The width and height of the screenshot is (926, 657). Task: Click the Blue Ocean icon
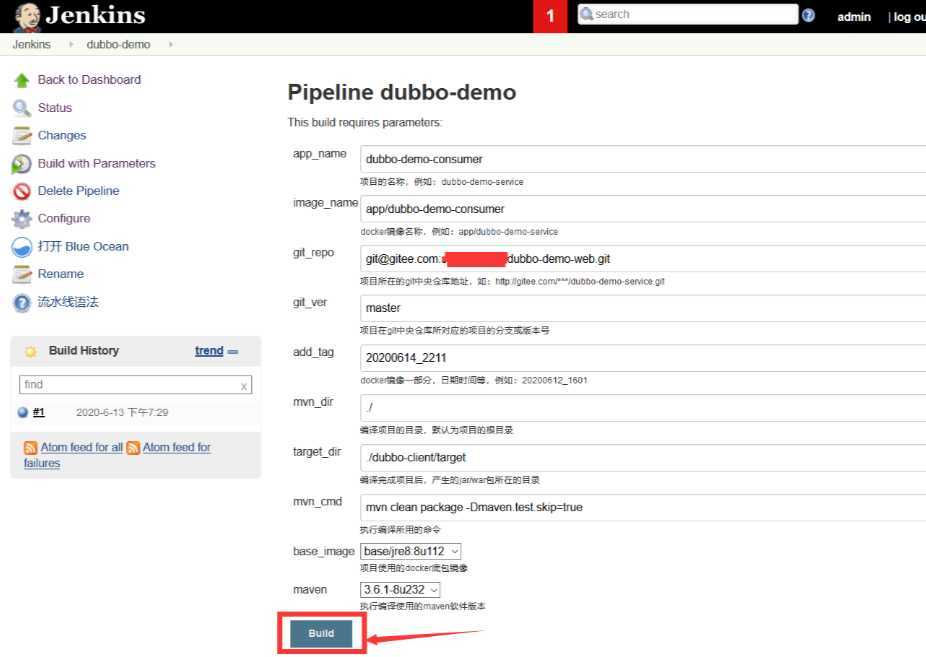(22, 247)
